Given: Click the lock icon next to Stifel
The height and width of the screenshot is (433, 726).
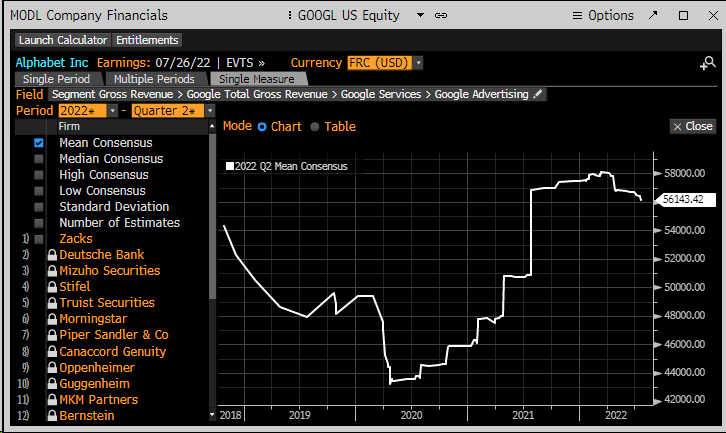Looking at the screenshot, I should coord(52,287).
